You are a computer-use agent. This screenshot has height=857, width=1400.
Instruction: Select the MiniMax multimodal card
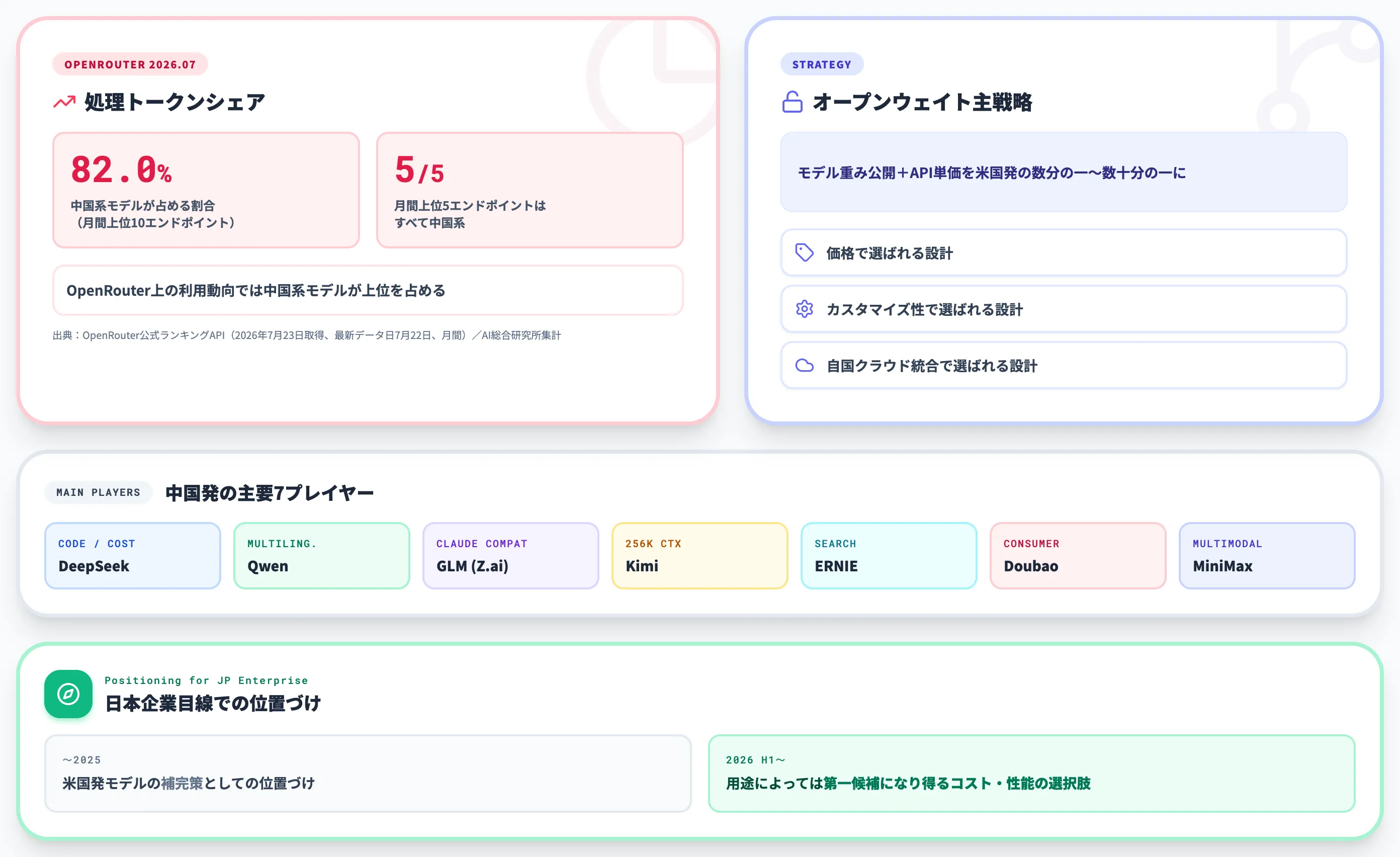click(1266, 555)
